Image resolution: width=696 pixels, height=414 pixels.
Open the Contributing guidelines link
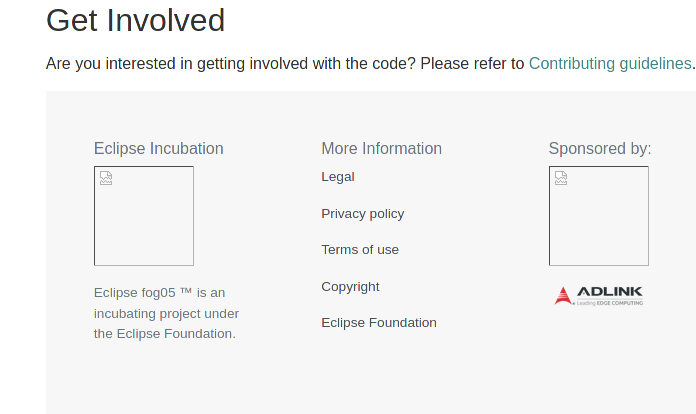click(610, 64)
